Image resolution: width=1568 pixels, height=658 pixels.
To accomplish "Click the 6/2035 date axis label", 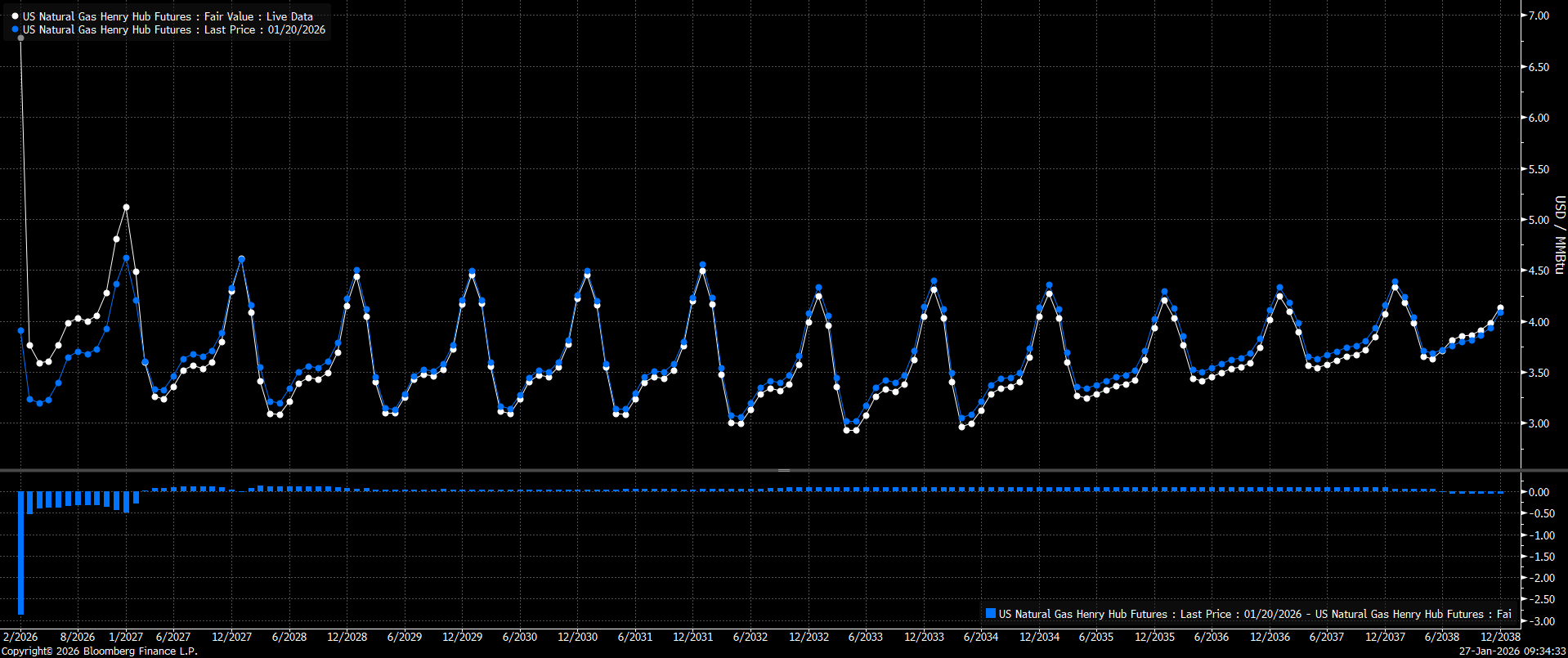I will [x=1096, y=637].
